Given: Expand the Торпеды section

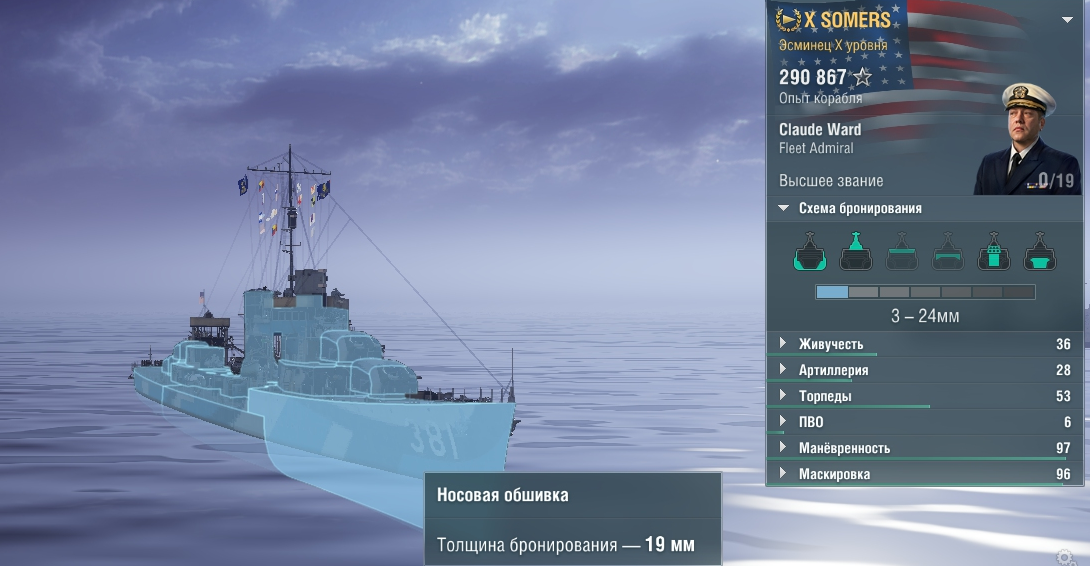Looking at the screenshot, I should click(x=925, y=396).
